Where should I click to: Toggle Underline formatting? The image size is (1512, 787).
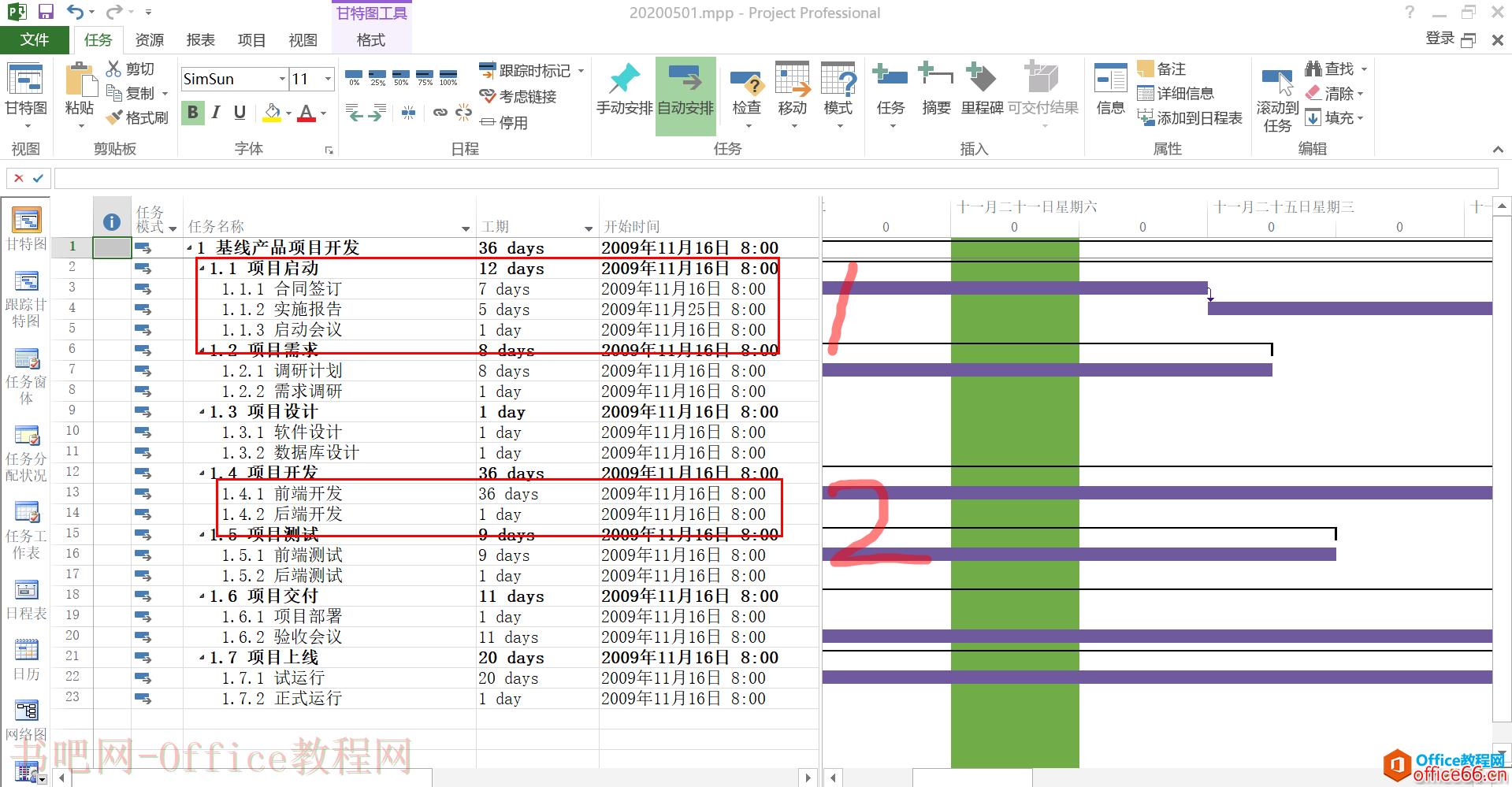pos(240,113)
